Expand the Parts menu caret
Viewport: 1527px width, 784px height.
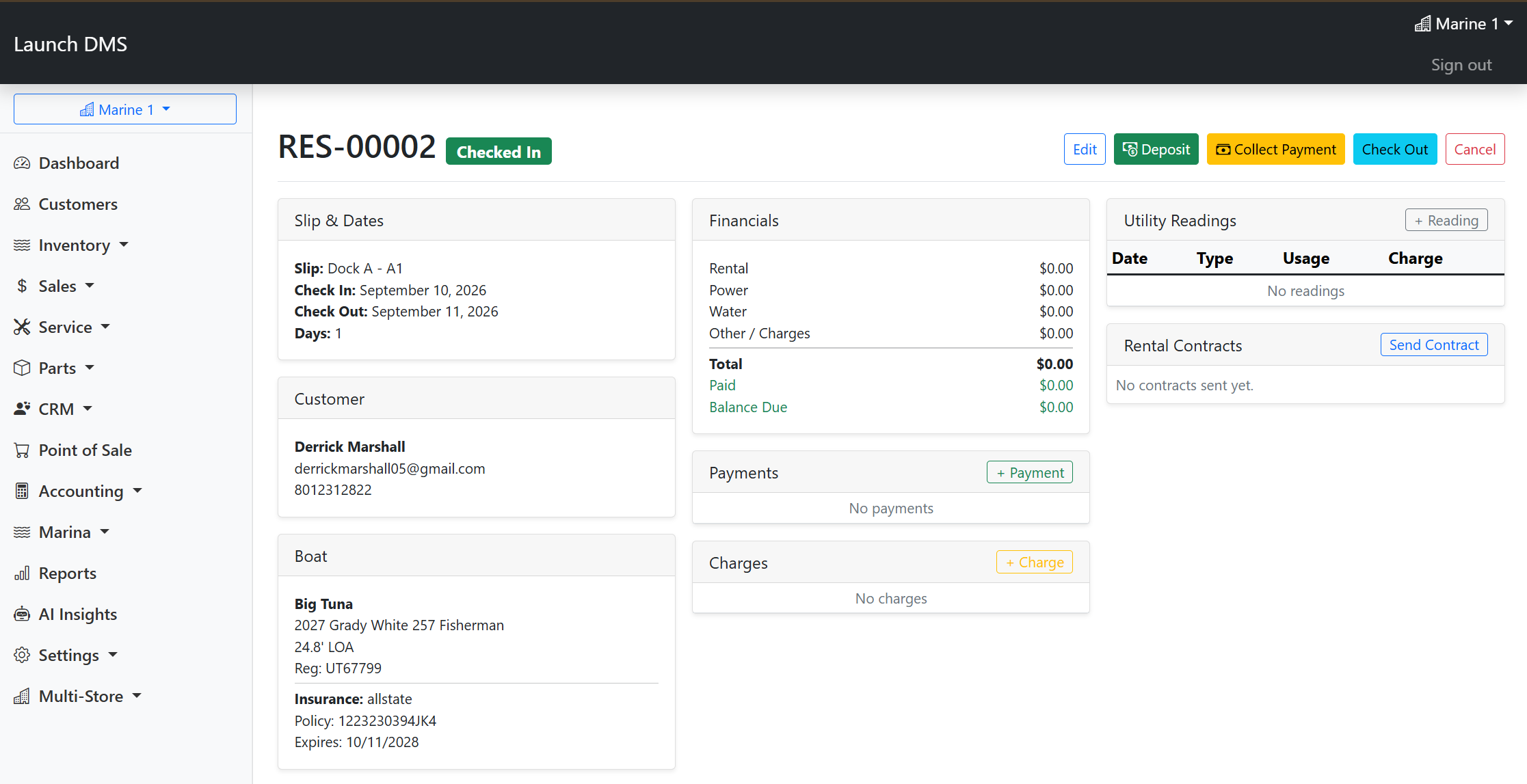click(x=90, y=368)
